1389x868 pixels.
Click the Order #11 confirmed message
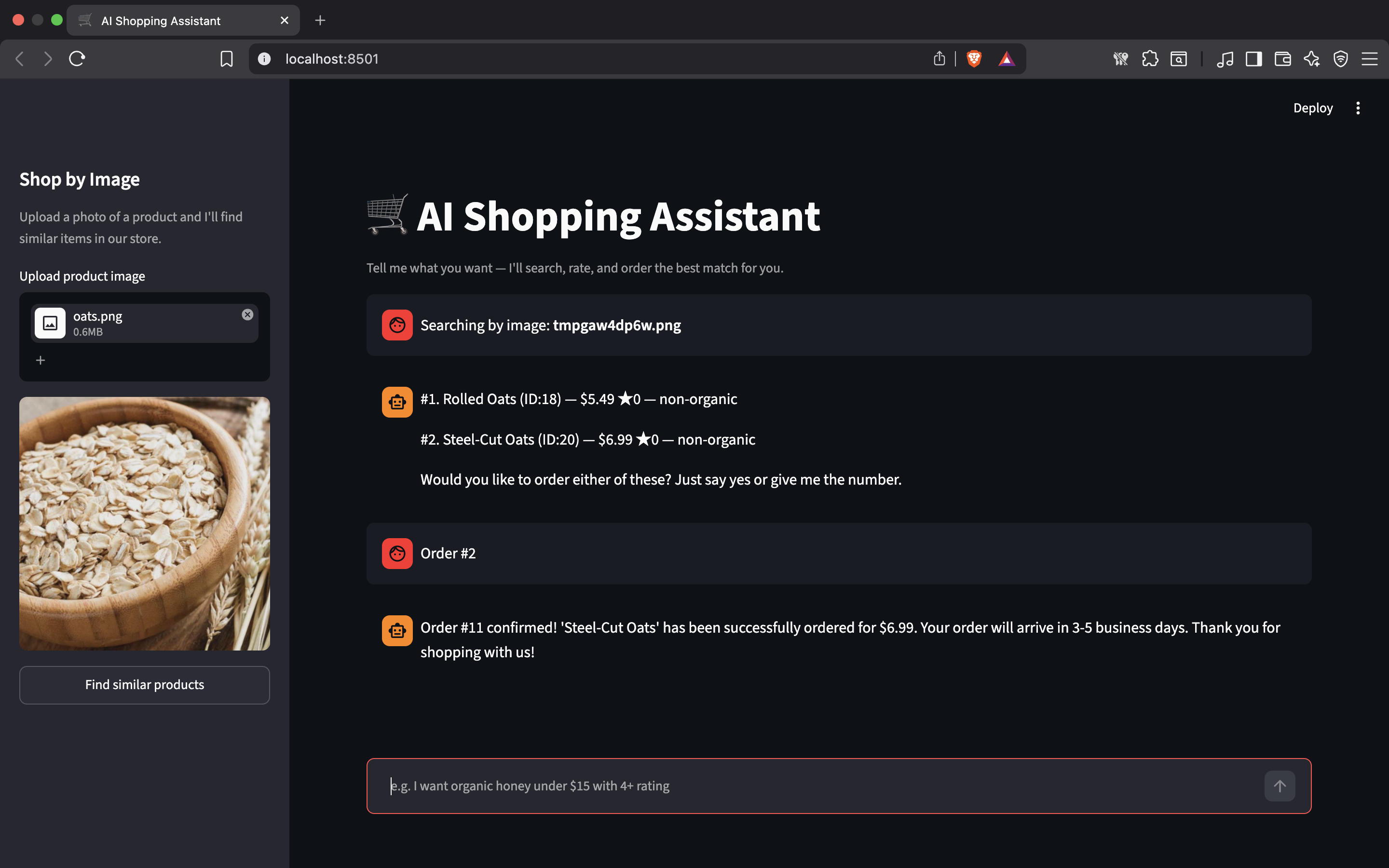[850, 639]
